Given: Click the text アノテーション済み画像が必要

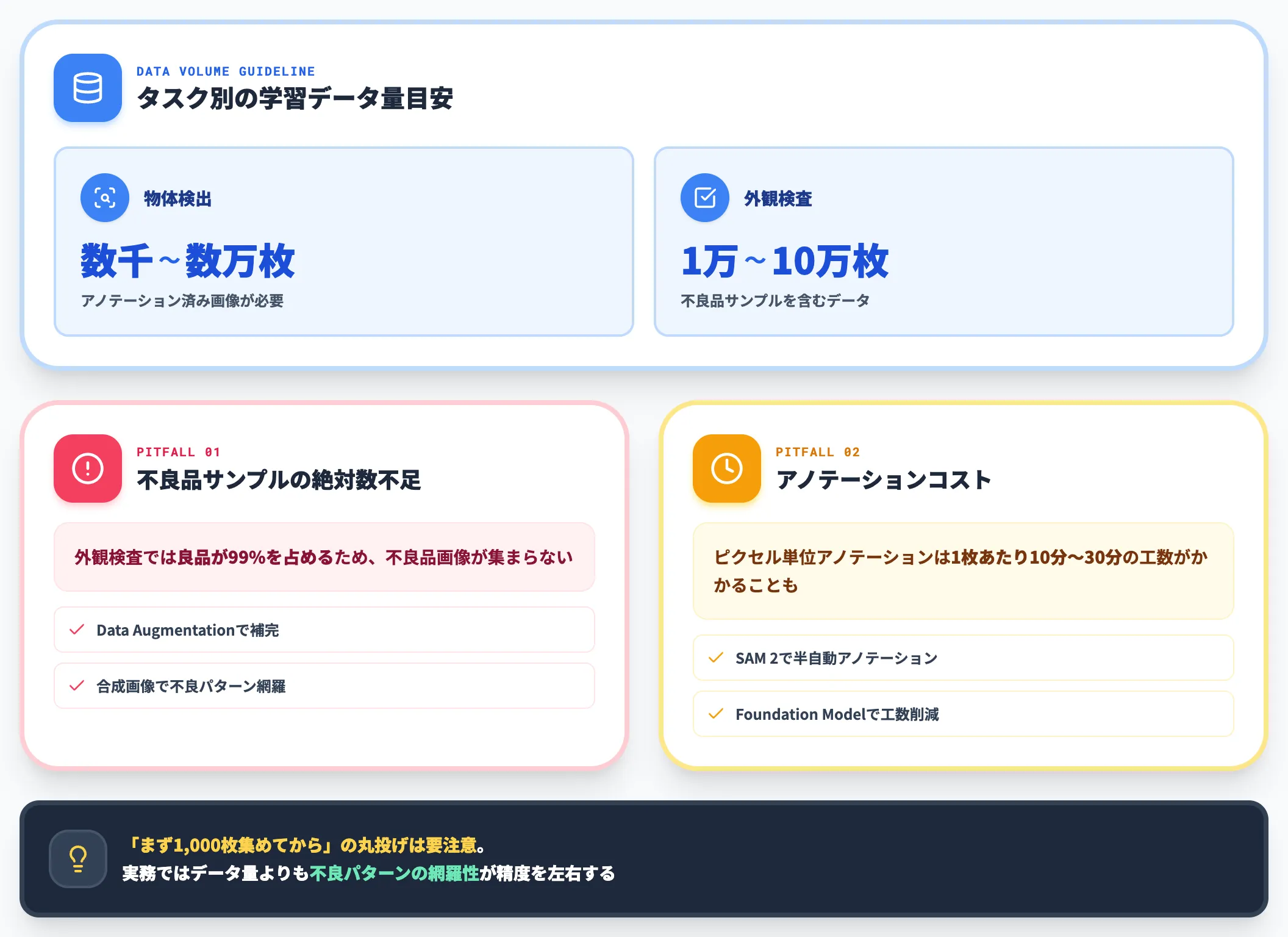Looking at the screenshot, I should (182, 301).
